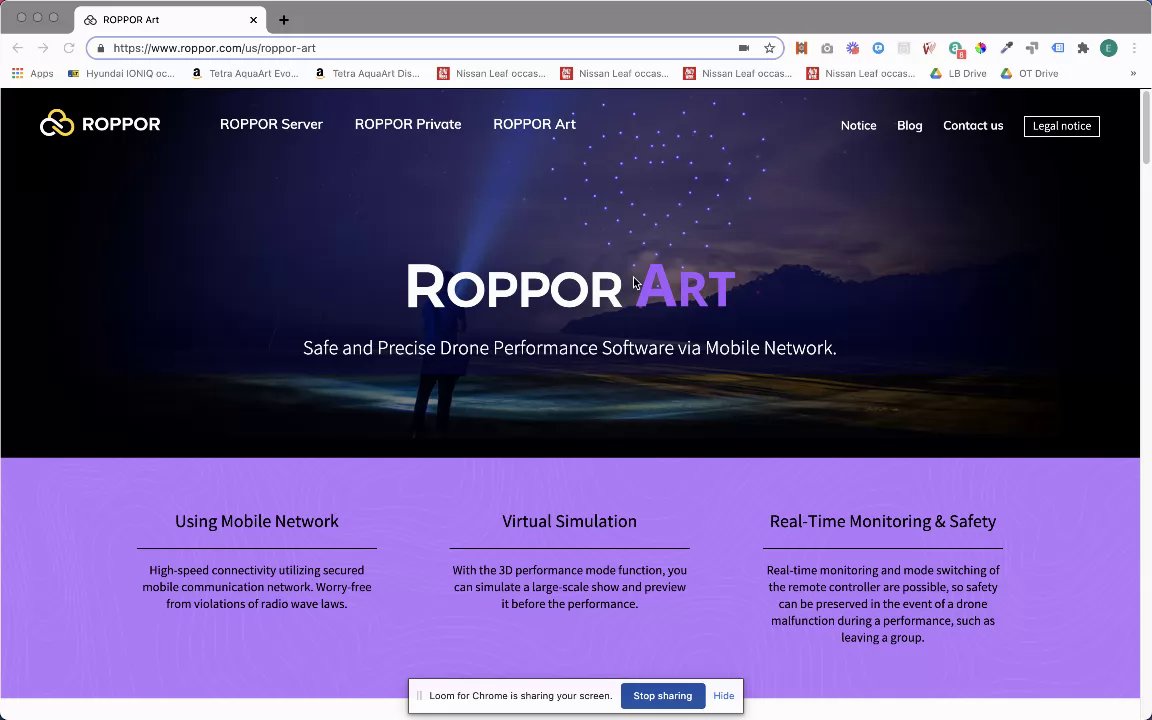Click the ROPPOR Art hero title
Image resolution: width=1152 pixels, height=720 pixels.
point(570,287)
